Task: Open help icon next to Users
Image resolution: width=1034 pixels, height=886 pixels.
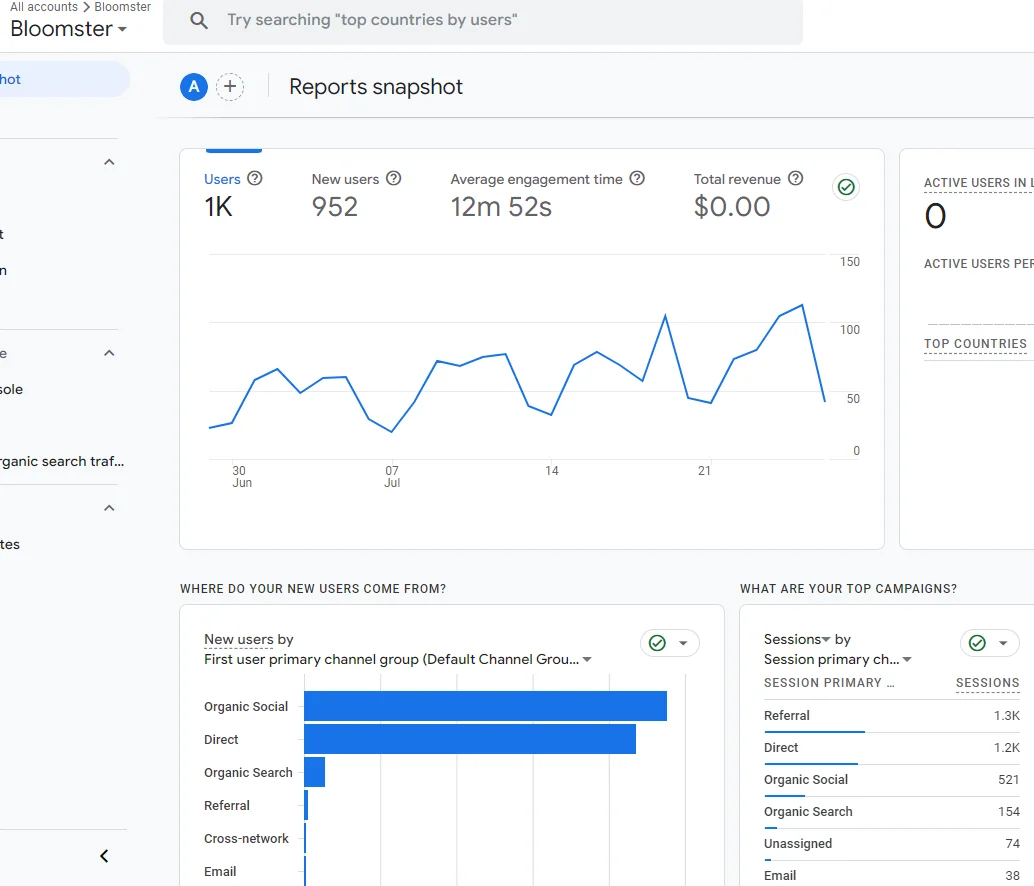Action: point(255,179)
